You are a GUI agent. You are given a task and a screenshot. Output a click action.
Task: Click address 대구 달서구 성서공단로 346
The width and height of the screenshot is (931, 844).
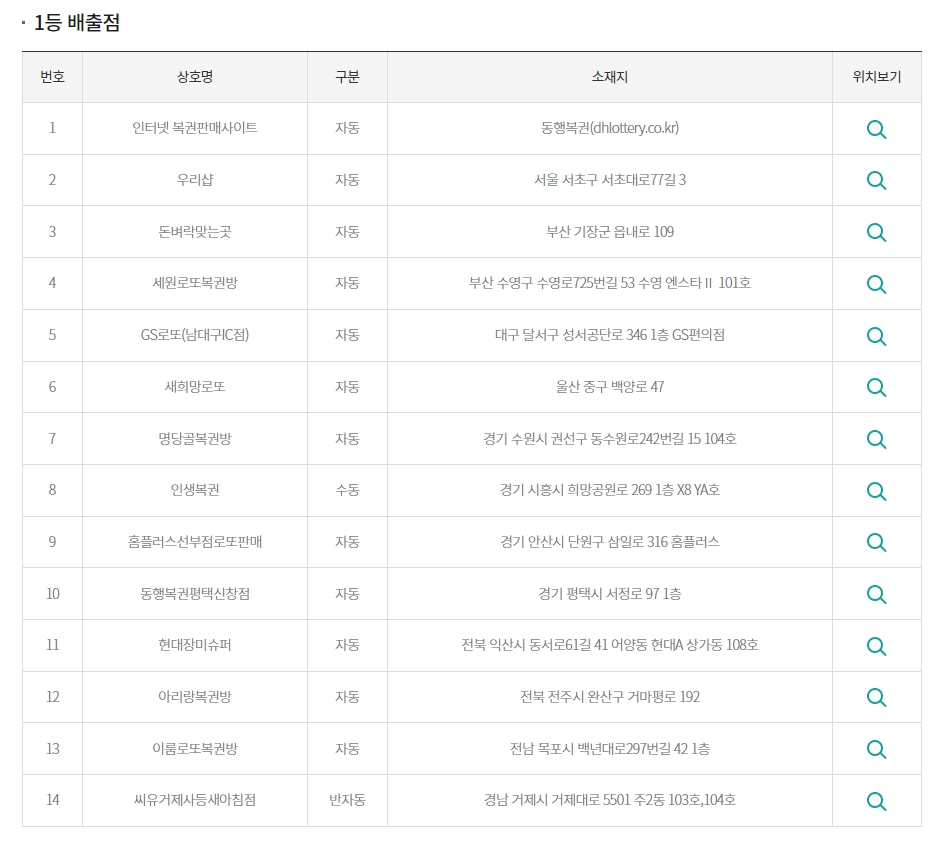coord(571,335)
